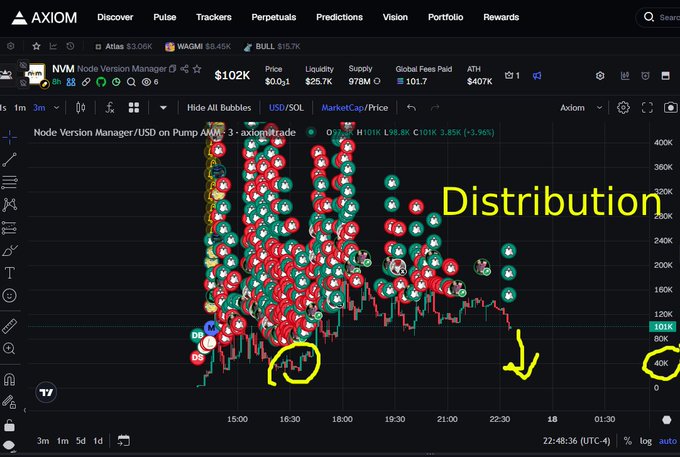Open the history clock in the ticker bar
Image resolution: width=680 pixels, height=457 pixels.
[x=70, y=46]
